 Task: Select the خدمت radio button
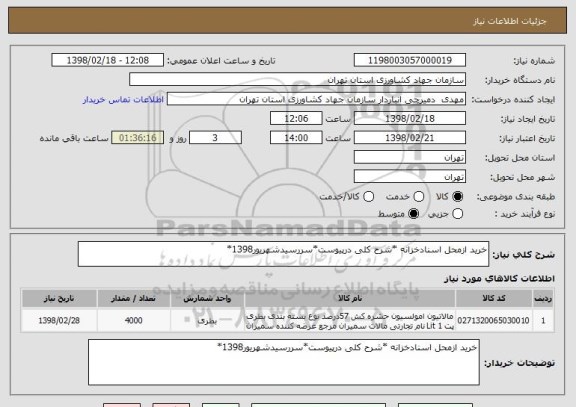point(419,197)
